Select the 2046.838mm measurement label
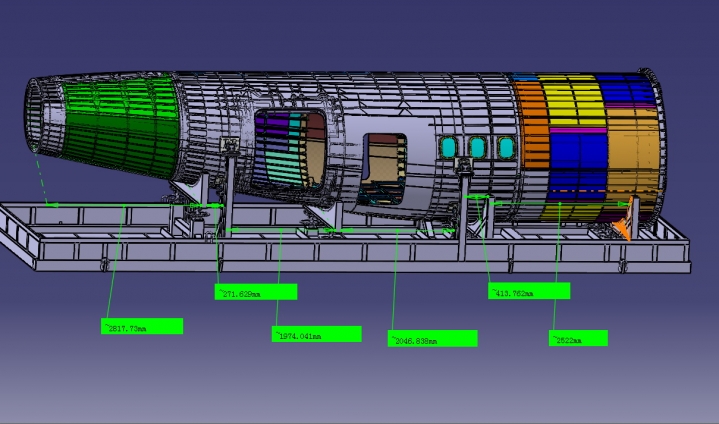 click(432, 339)
